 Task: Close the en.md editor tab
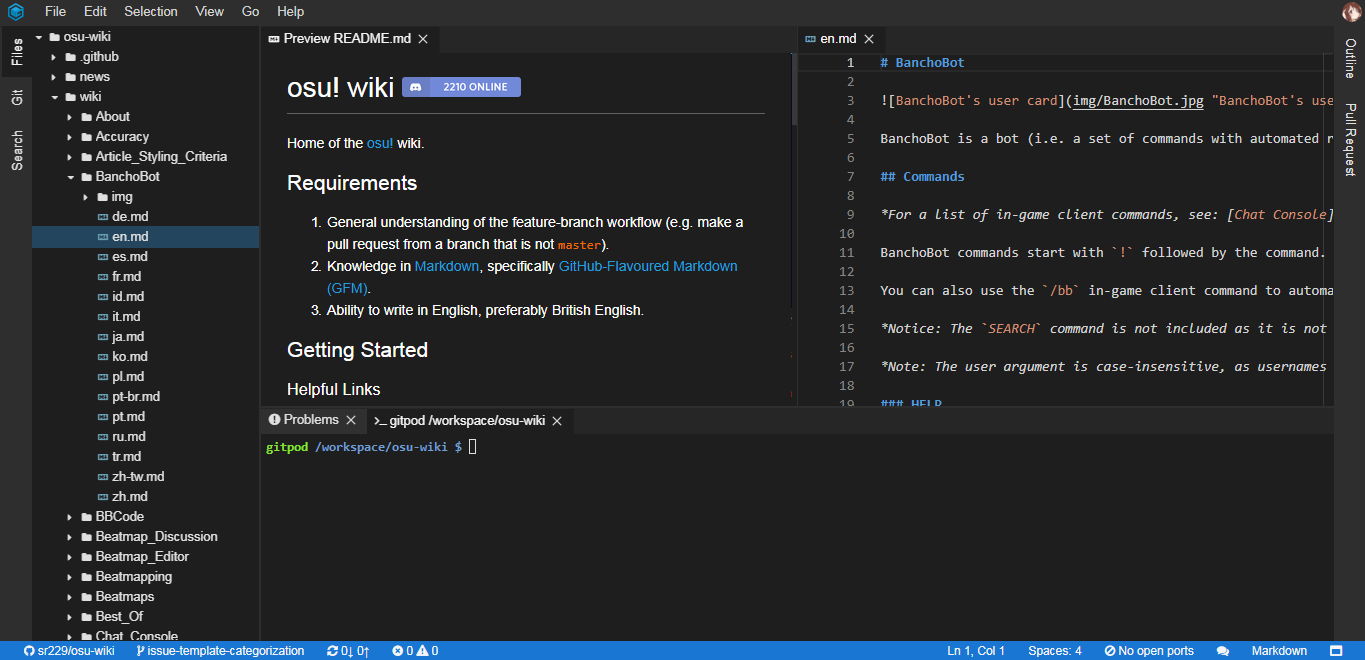pyautogui.click(x=869, y=39)
